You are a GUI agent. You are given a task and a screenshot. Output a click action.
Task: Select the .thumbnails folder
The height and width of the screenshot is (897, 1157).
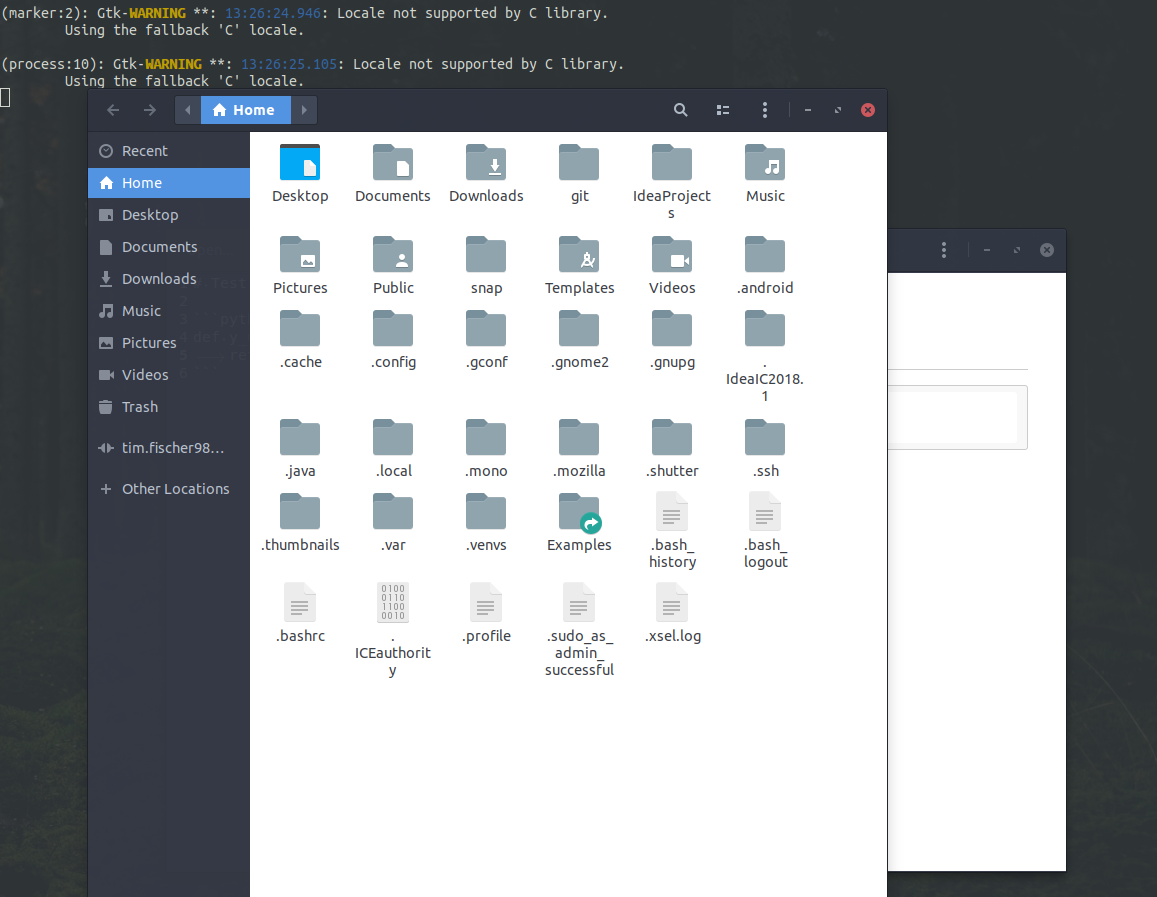(300, 512)
